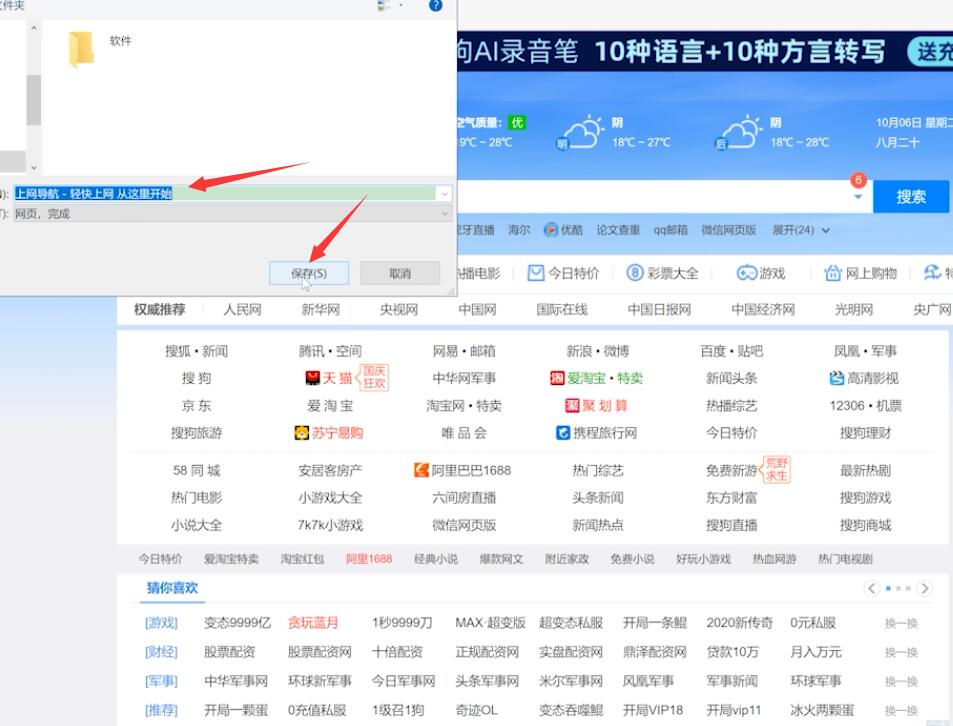Click the previous page arrow in 猜你喜欢
Viewport: 953px width, 726px height.
coord(872,588)
